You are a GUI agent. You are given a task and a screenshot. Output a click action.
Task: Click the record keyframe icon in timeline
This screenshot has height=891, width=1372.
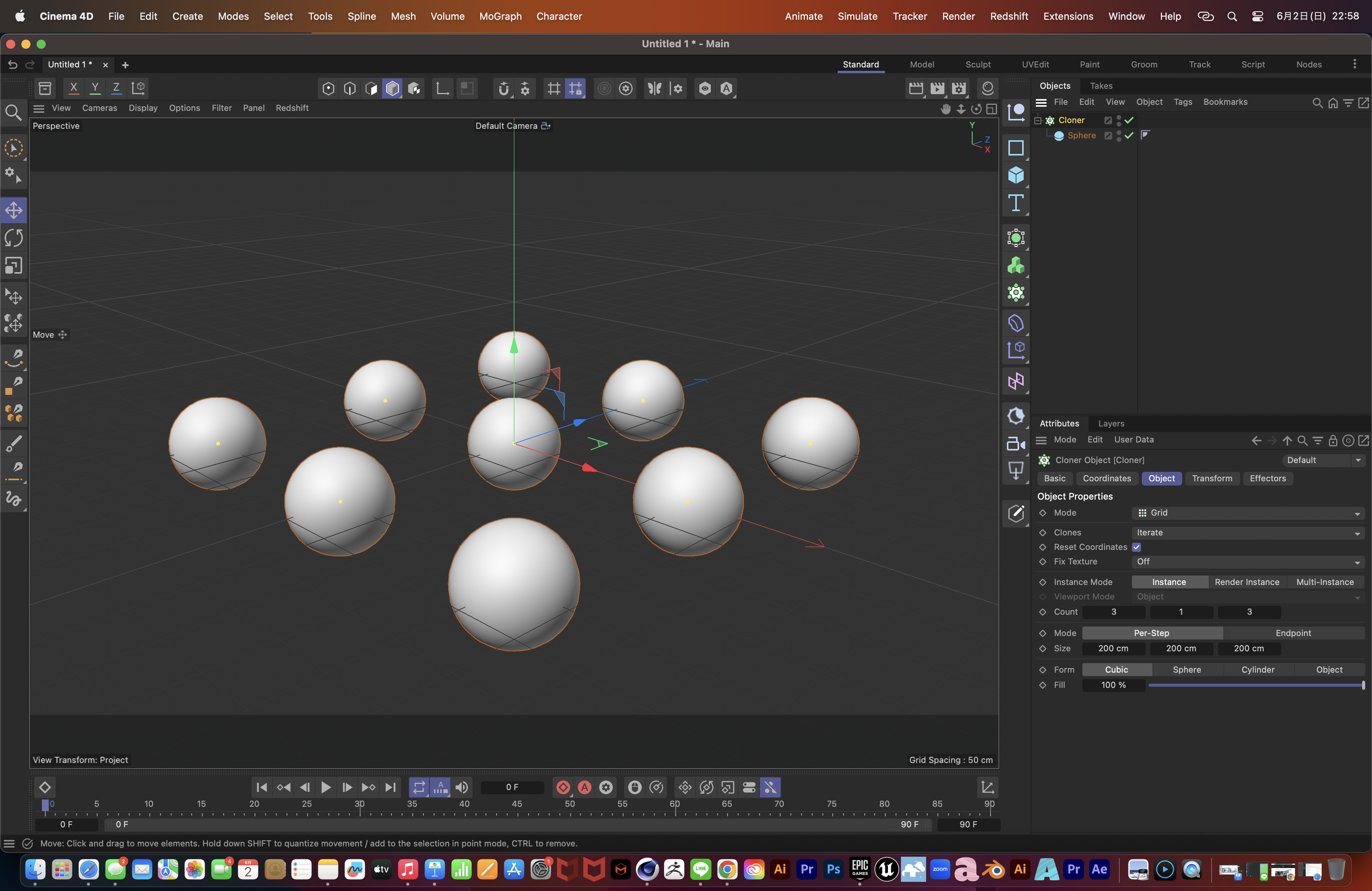[x=563, y=787]
